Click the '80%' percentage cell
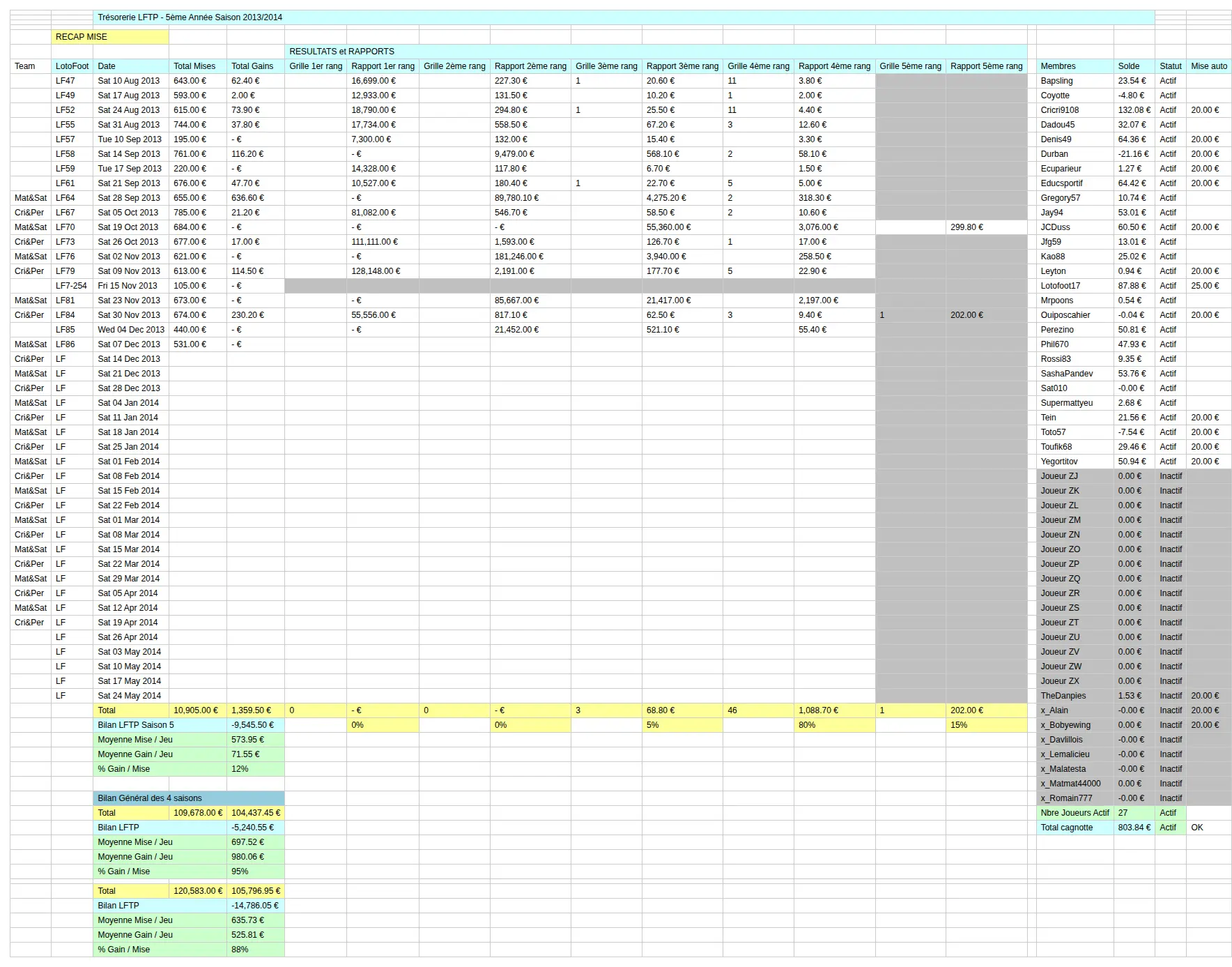This screenshot has height=967, width=1232. click(834, 725)
